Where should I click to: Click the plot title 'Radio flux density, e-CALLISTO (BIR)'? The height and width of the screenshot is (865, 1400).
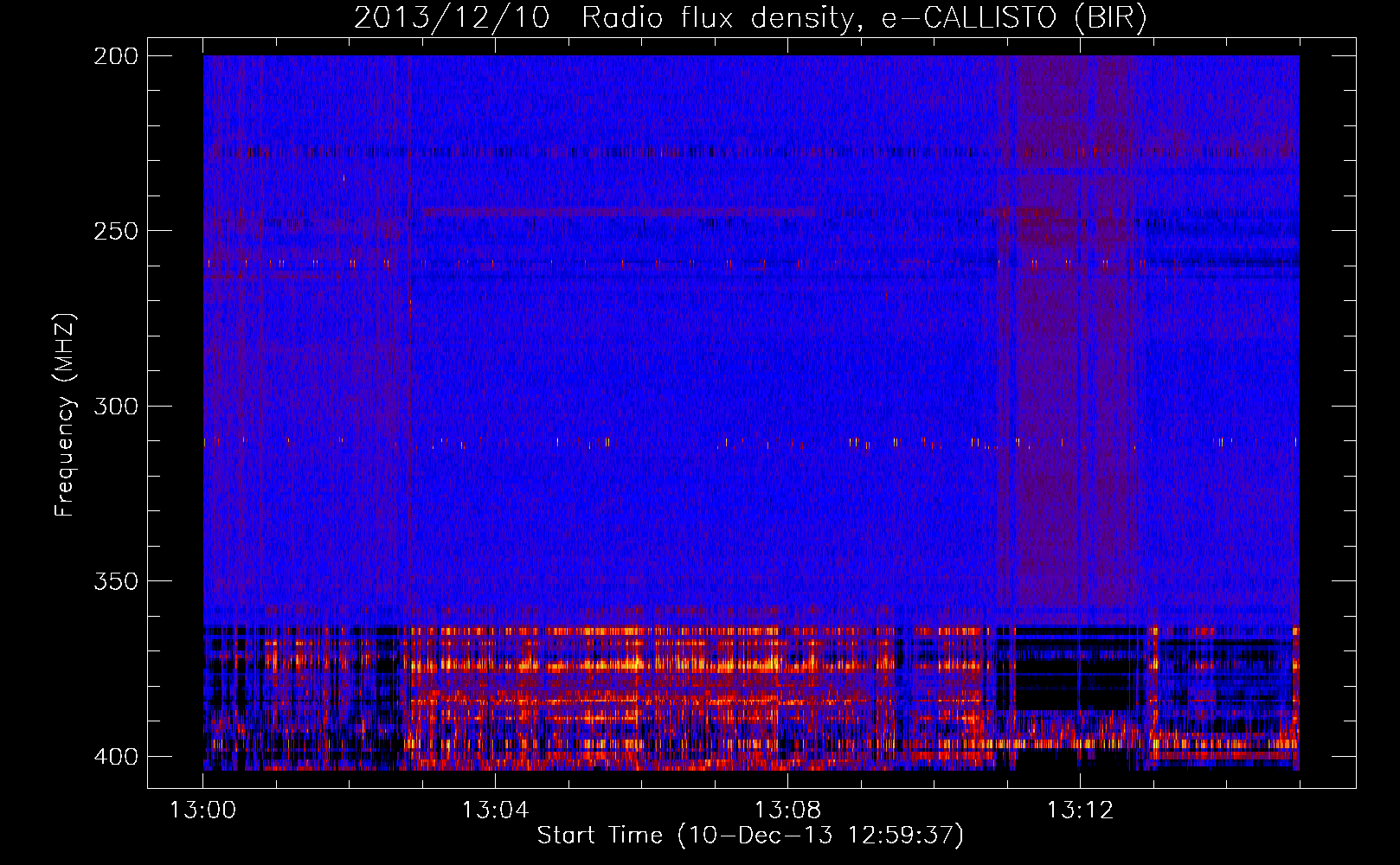864,18
